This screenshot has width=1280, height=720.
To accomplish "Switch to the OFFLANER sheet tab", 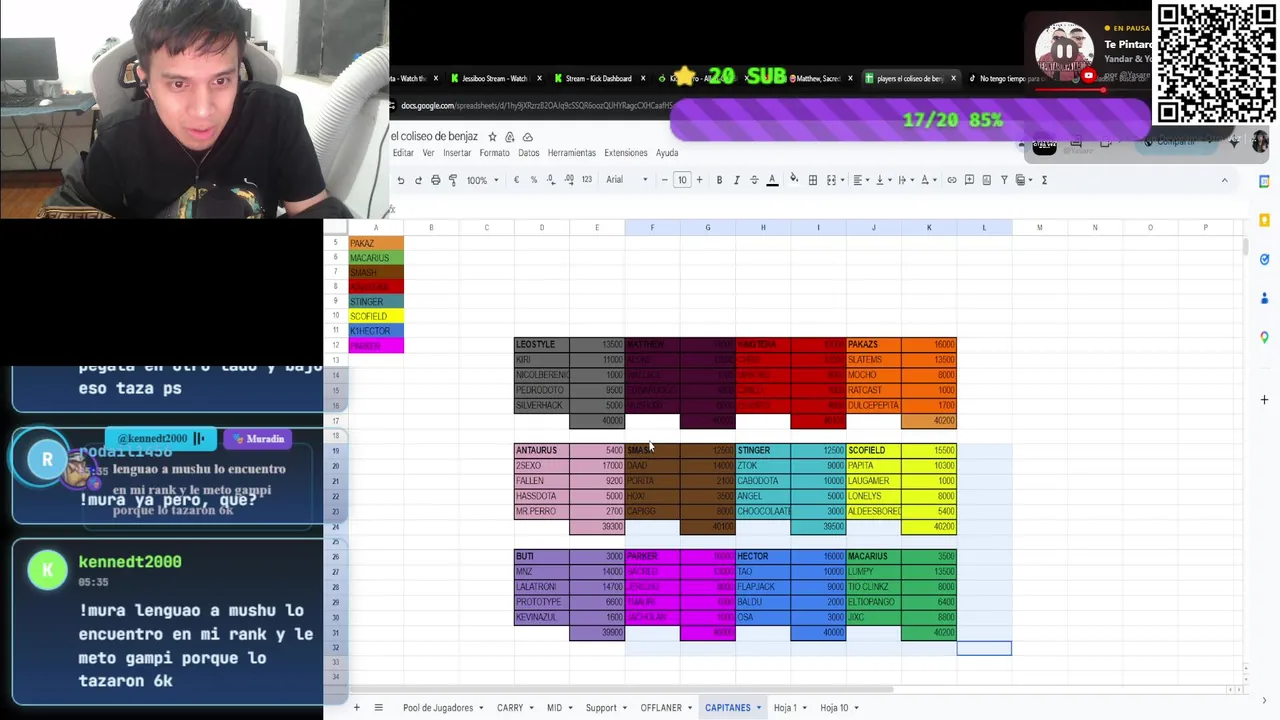I will pyautogui.click(x=661, y=708).
